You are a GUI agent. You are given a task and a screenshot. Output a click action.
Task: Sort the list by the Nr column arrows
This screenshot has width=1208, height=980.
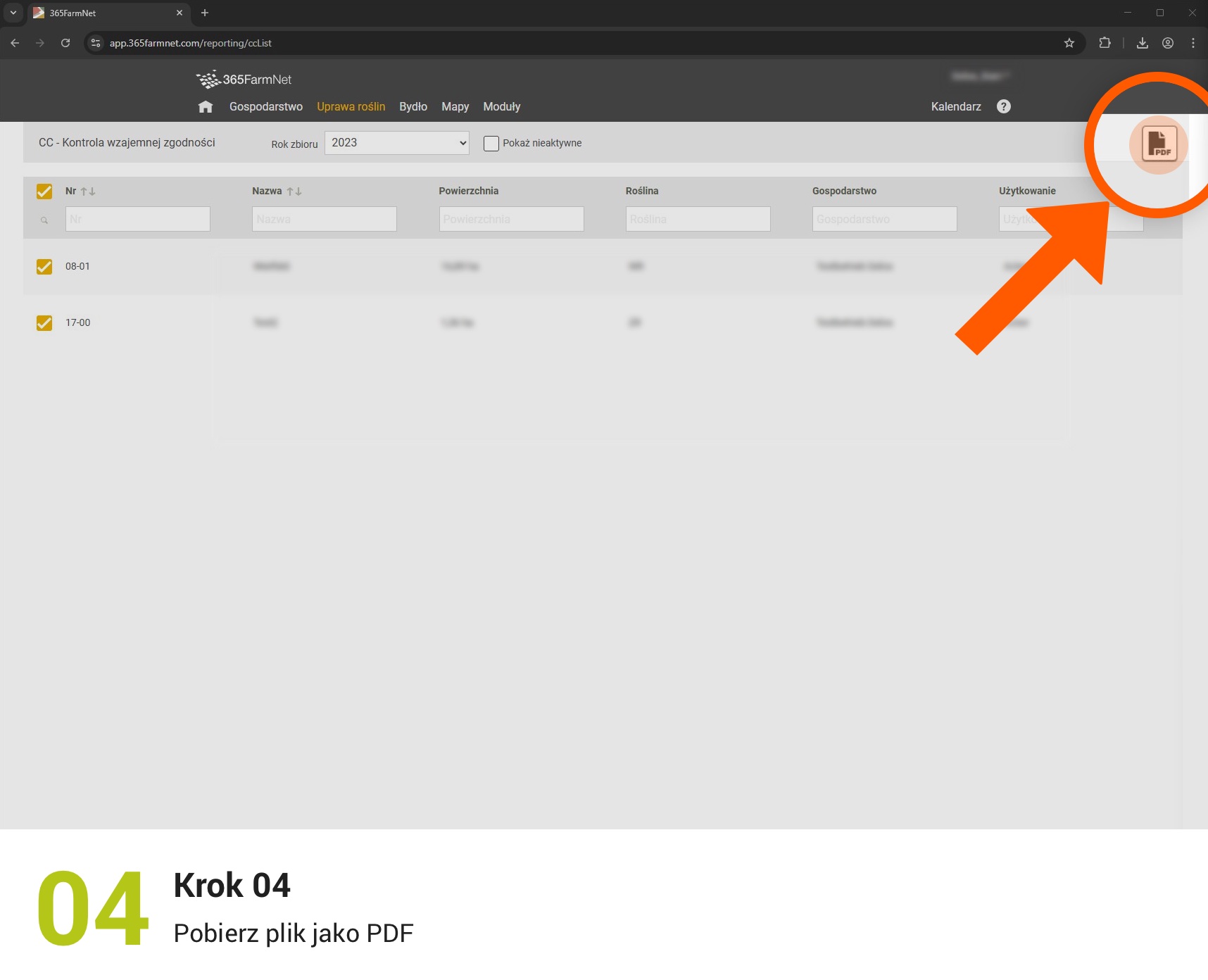(x=88, y=191)
